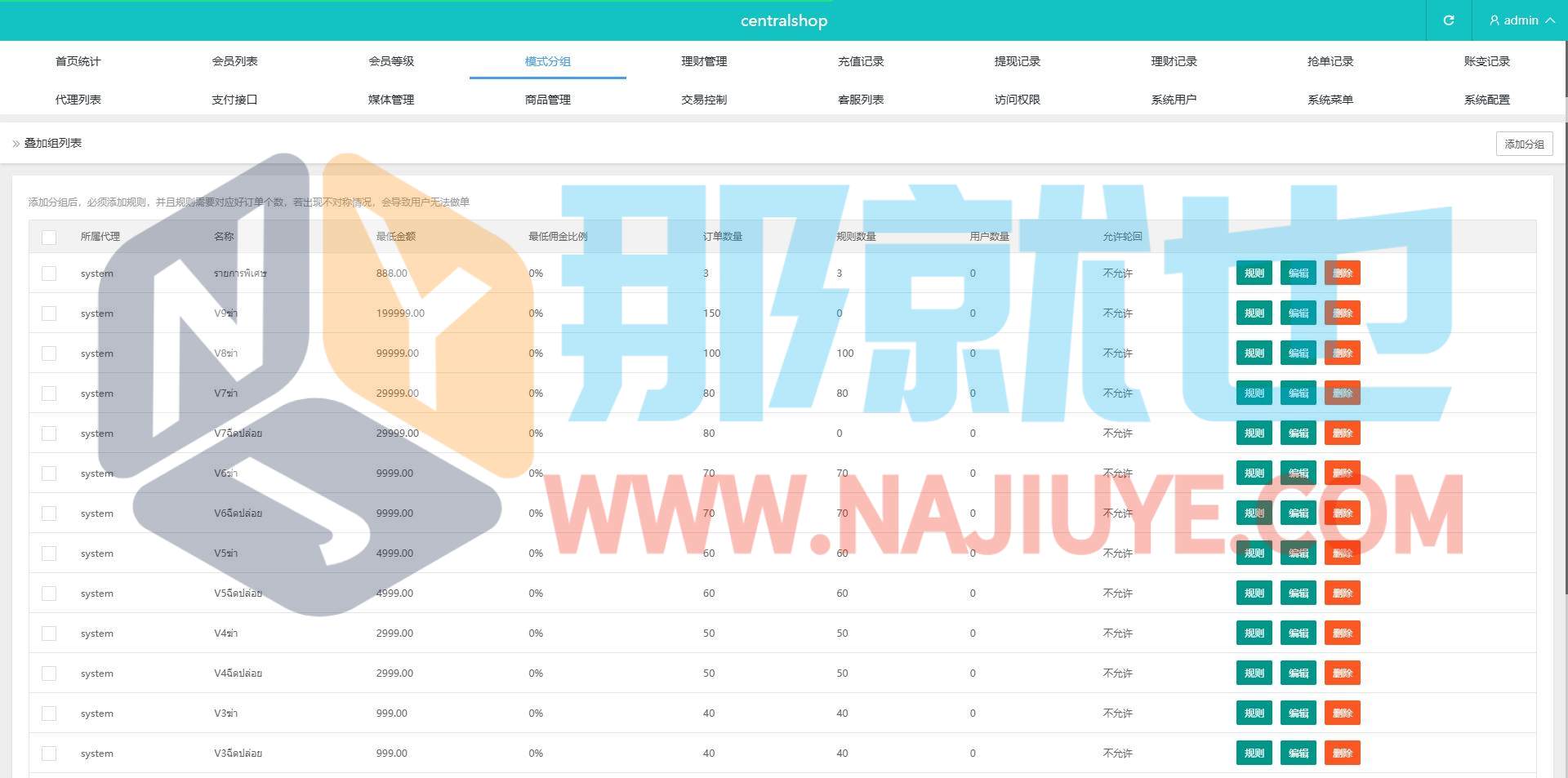1568x778 pixels.
Task: Delete the 4999.00 row with 60 orders
Action: [1342, 553]
